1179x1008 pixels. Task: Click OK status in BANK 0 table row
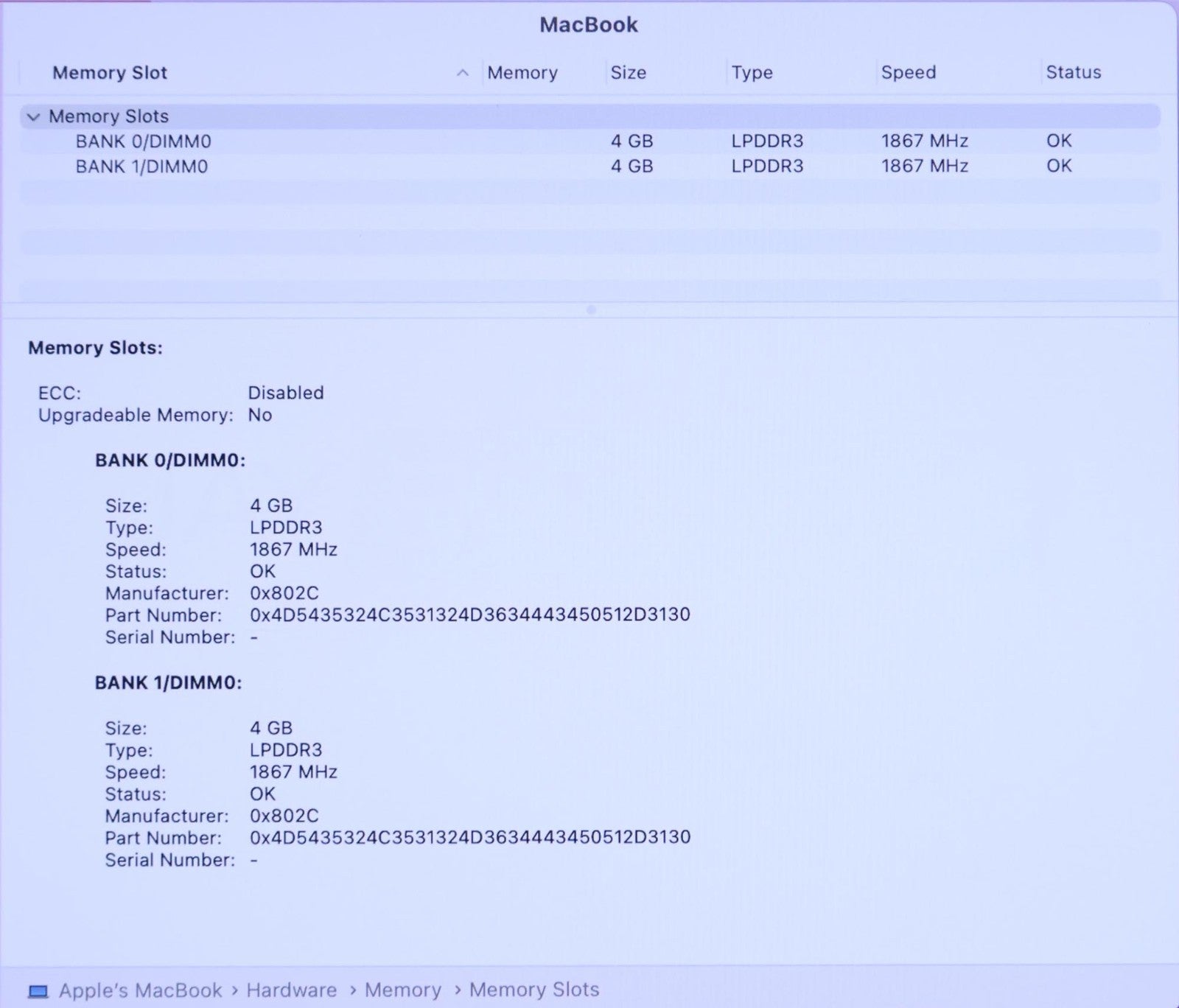click(x=1059, y=141)
